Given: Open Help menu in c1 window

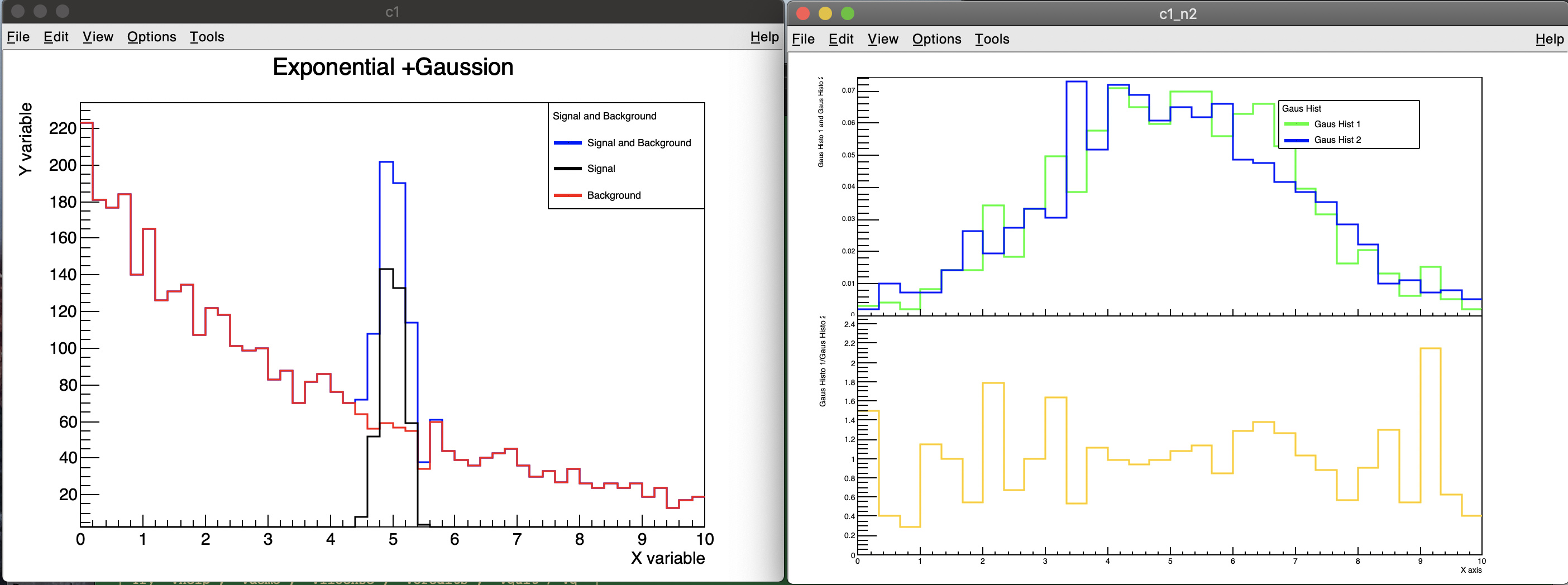Looking at the screenshot, I should coord(764,37).
